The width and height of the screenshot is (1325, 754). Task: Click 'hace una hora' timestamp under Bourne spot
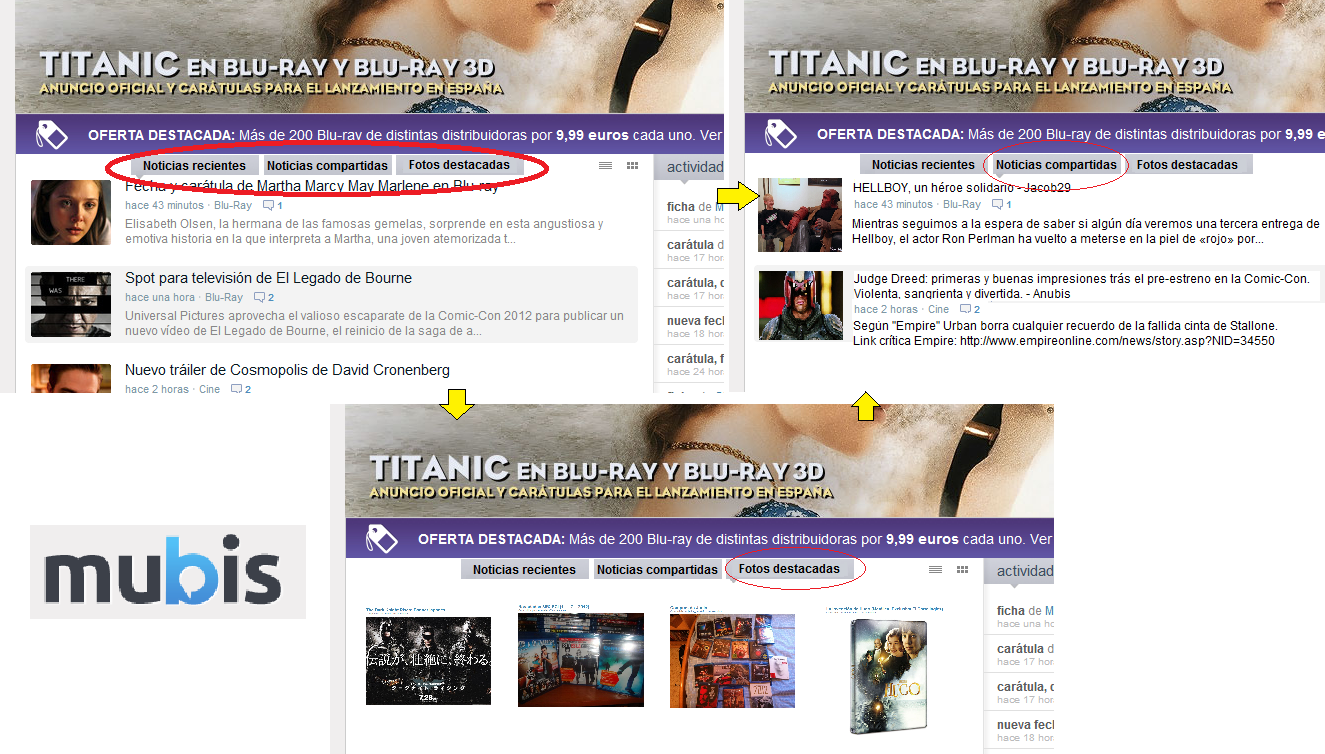pyautogui.click(x=160, y=297)
